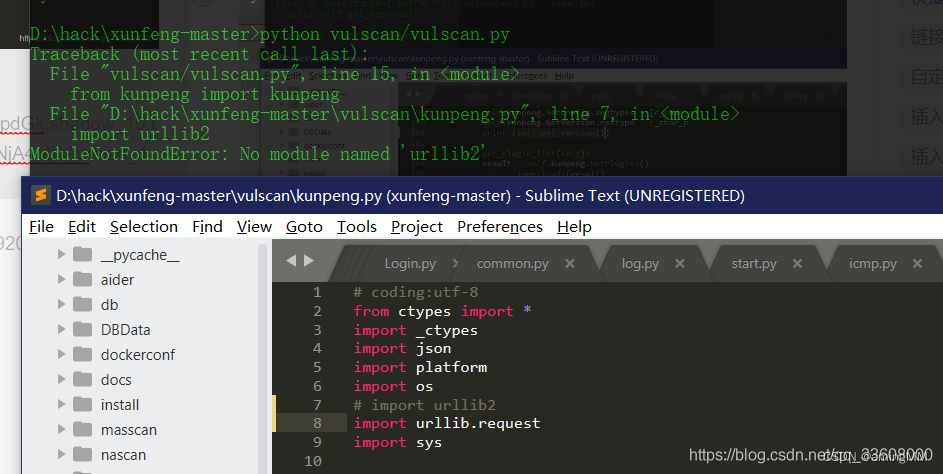Screen dimensions: 943x474
Task: Expand the masscan folder
Action: [61, 429]
